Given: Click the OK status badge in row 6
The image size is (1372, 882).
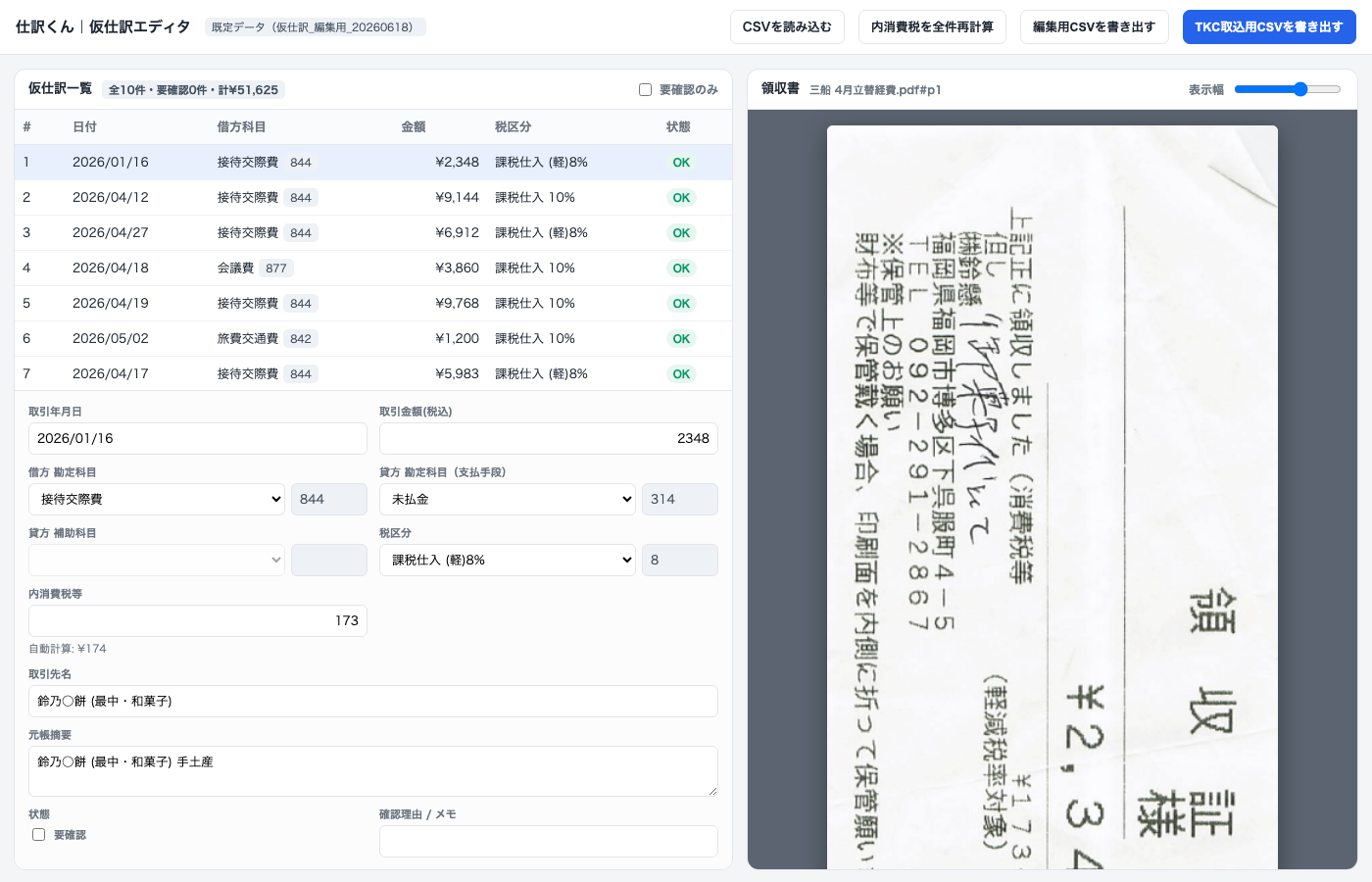Looking at the screenshot, I should click(681, 339).
